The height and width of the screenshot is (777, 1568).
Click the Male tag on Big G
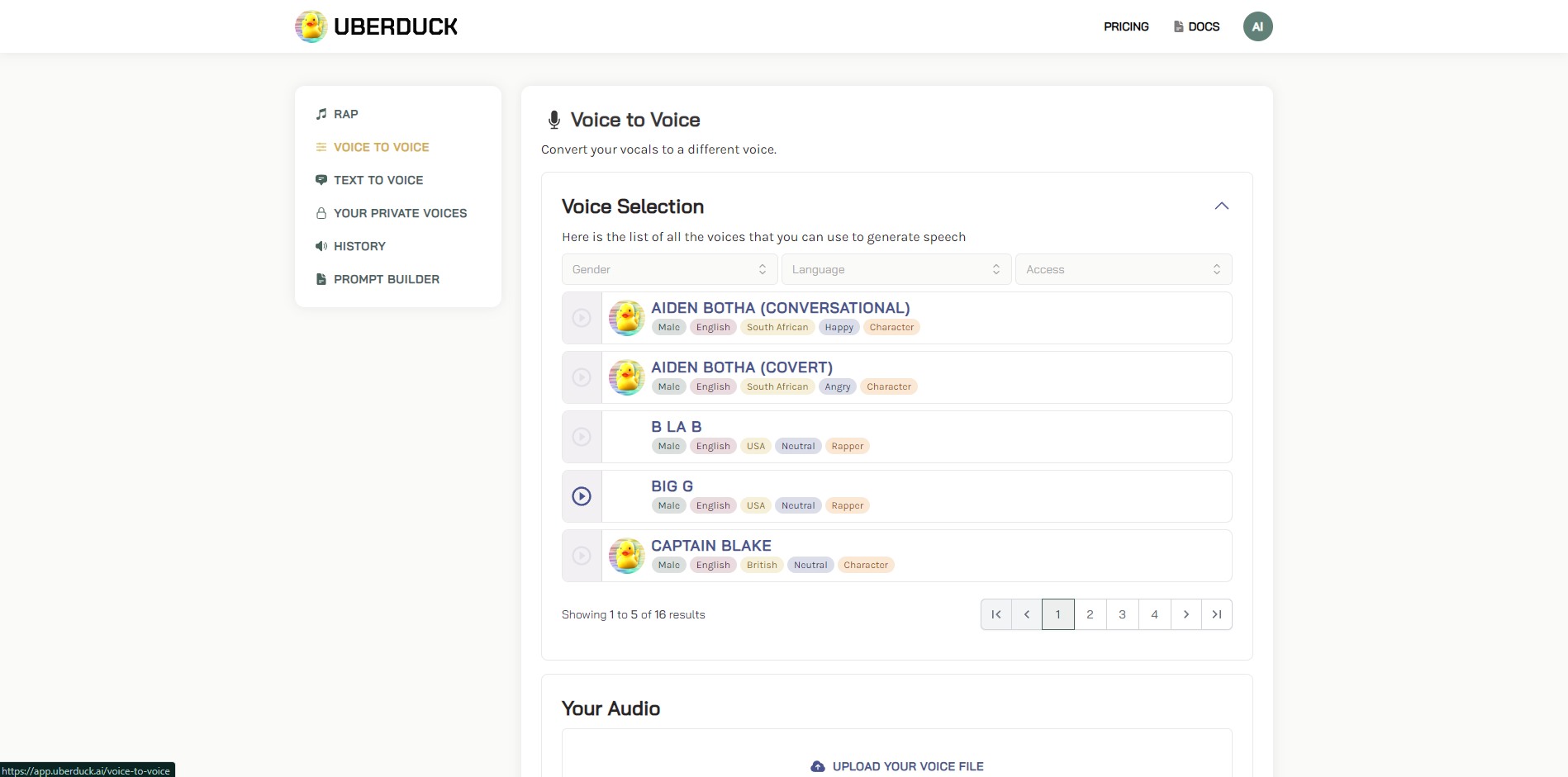(669, 505)
